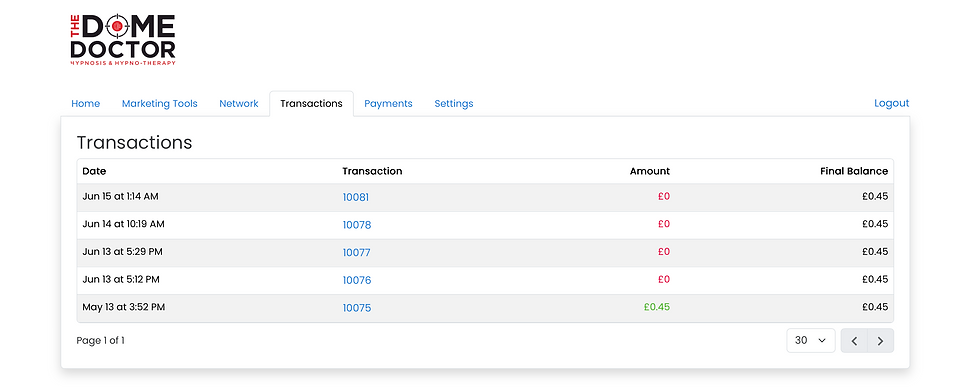Go to previous page with left chevron

coord(854,341)
